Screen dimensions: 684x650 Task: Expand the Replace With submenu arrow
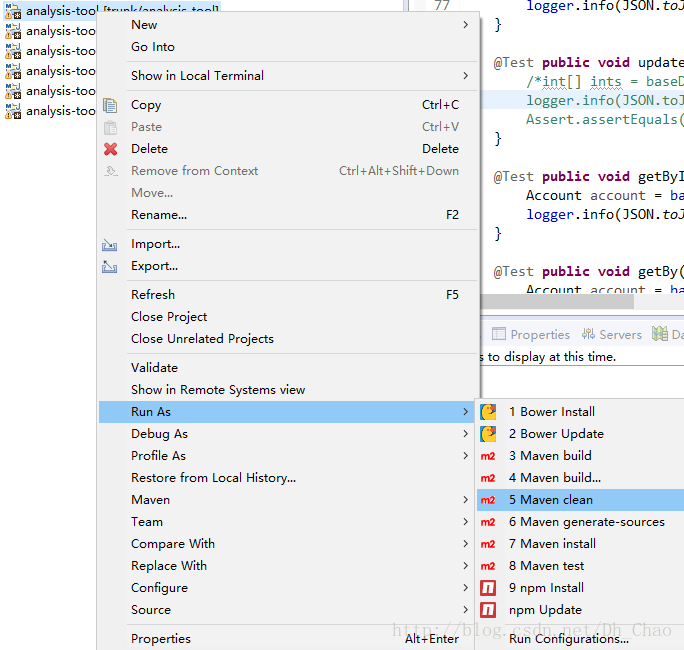(465, 566)
